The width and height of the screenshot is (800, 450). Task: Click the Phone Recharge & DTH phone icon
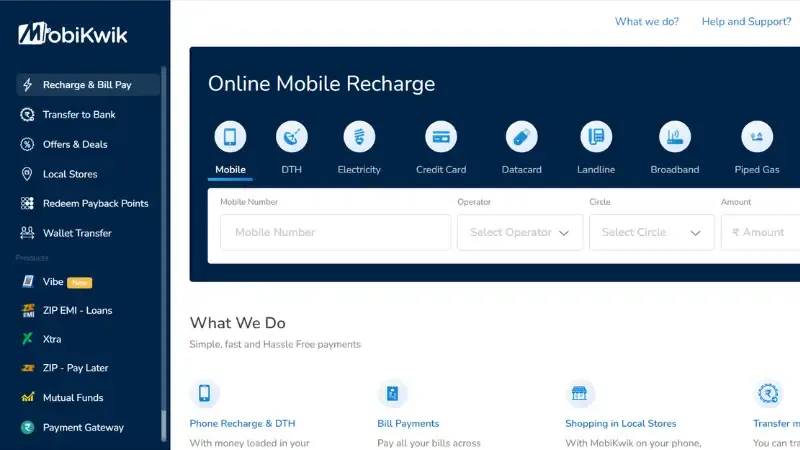205,393
